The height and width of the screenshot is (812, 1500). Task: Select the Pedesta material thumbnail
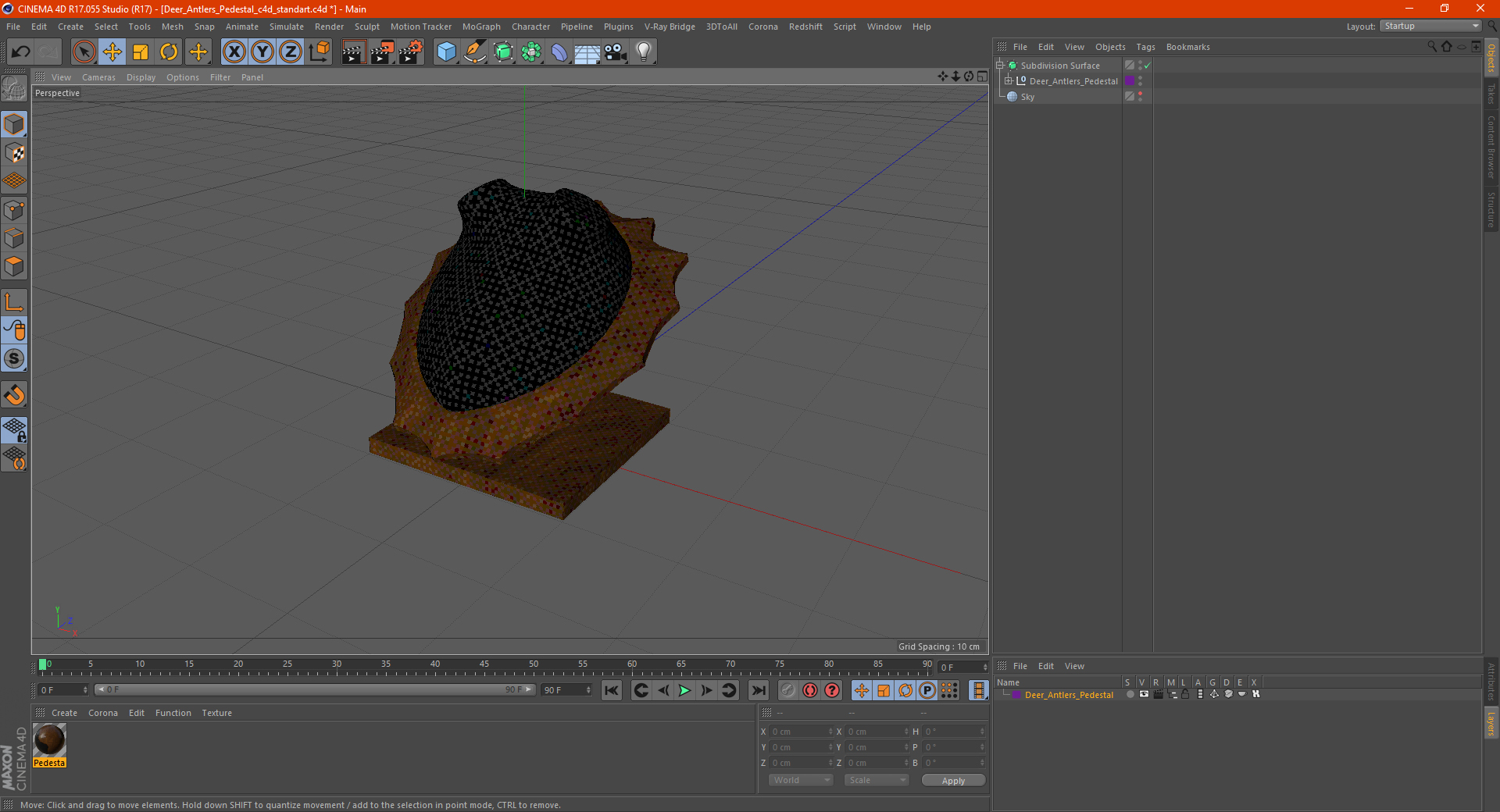(49, 739)
